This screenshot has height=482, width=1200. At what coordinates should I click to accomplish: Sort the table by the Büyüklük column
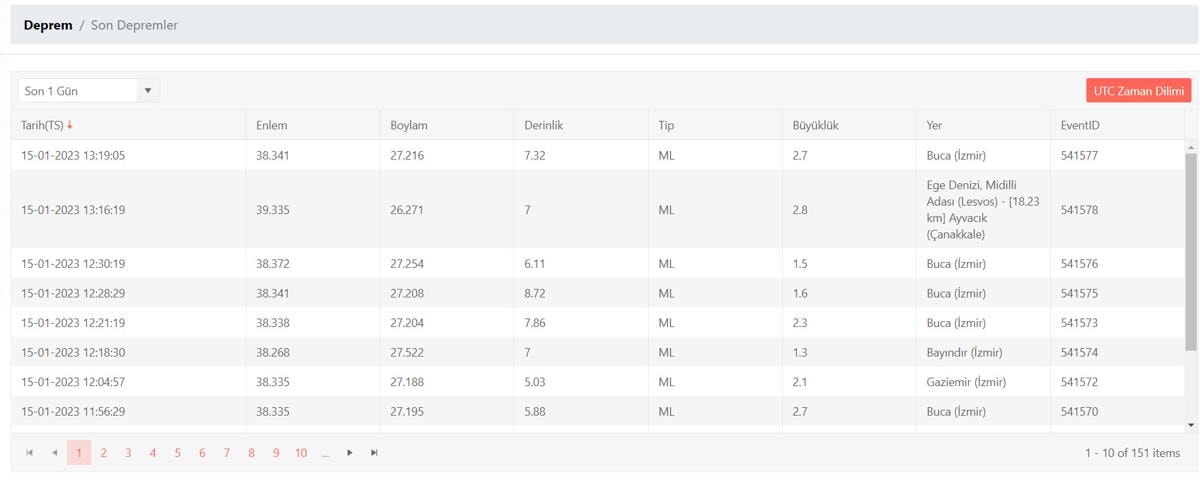815,125
